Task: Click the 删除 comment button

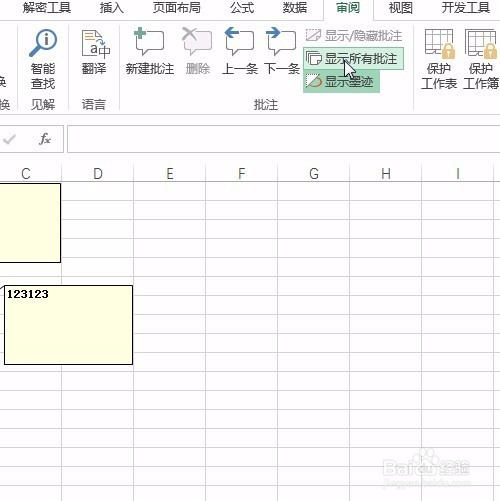Action: tap(198, 51)
